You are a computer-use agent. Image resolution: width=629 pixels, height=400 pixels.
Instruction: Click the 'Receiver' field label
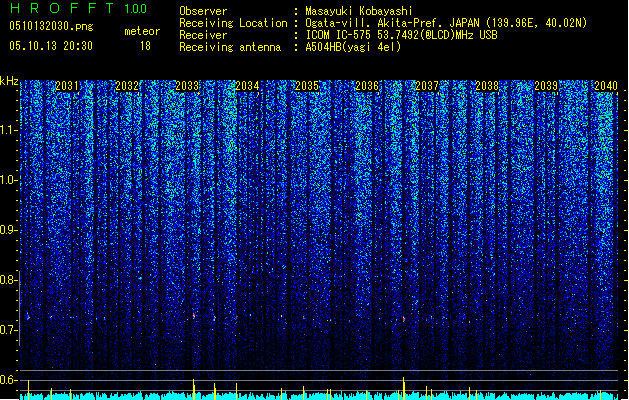click(x=203, y=35)
